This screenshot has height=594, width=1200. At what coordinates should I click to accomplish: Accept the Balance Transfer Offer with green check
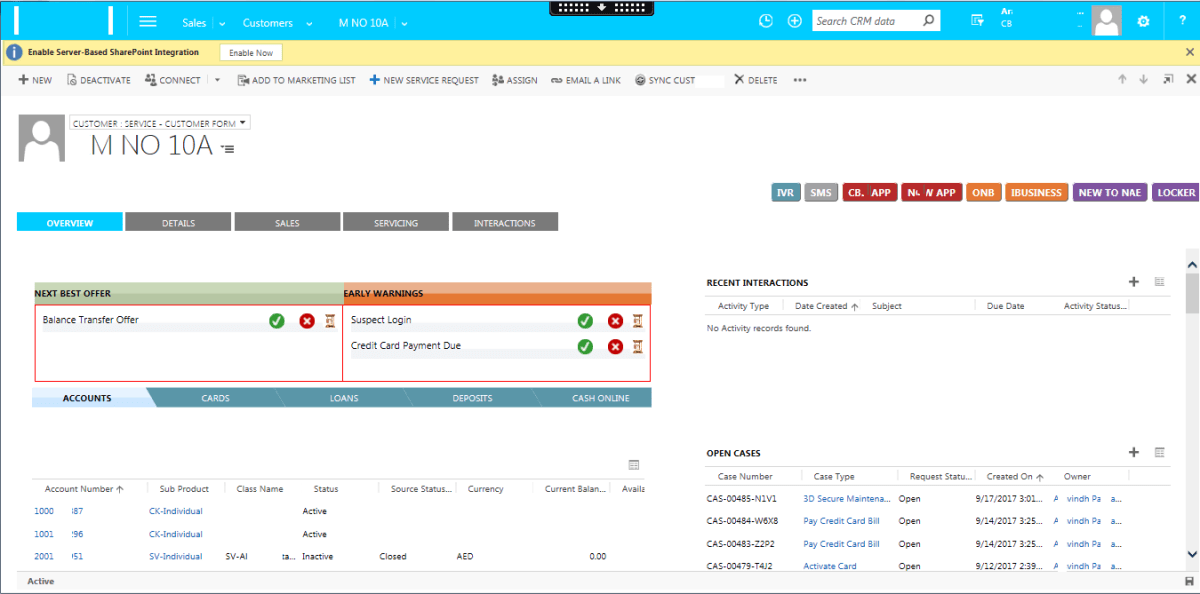[277, 321]
